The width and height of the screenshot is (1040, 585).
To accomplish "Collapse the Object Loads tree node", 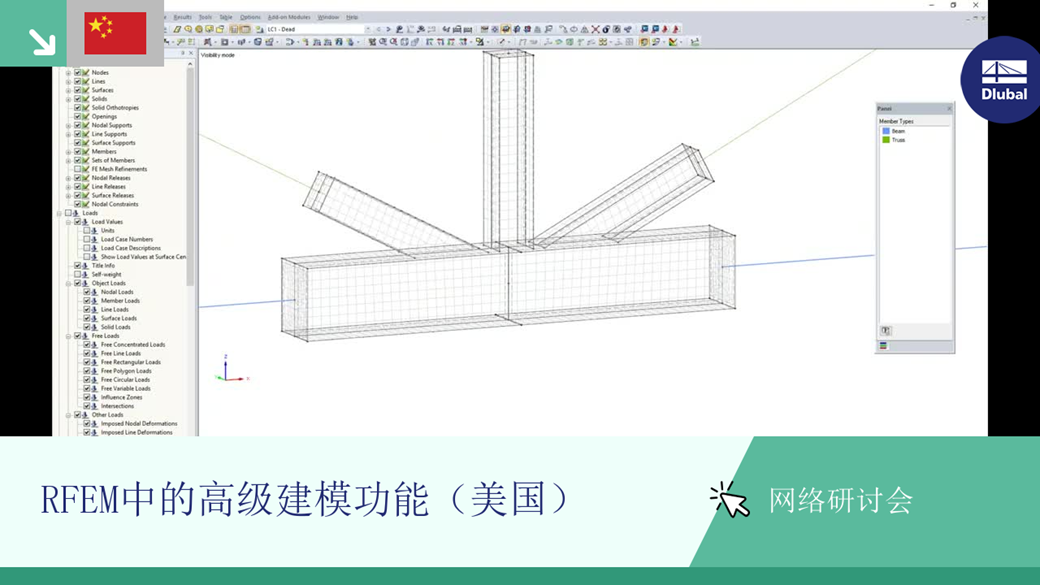I will point(68,283).
